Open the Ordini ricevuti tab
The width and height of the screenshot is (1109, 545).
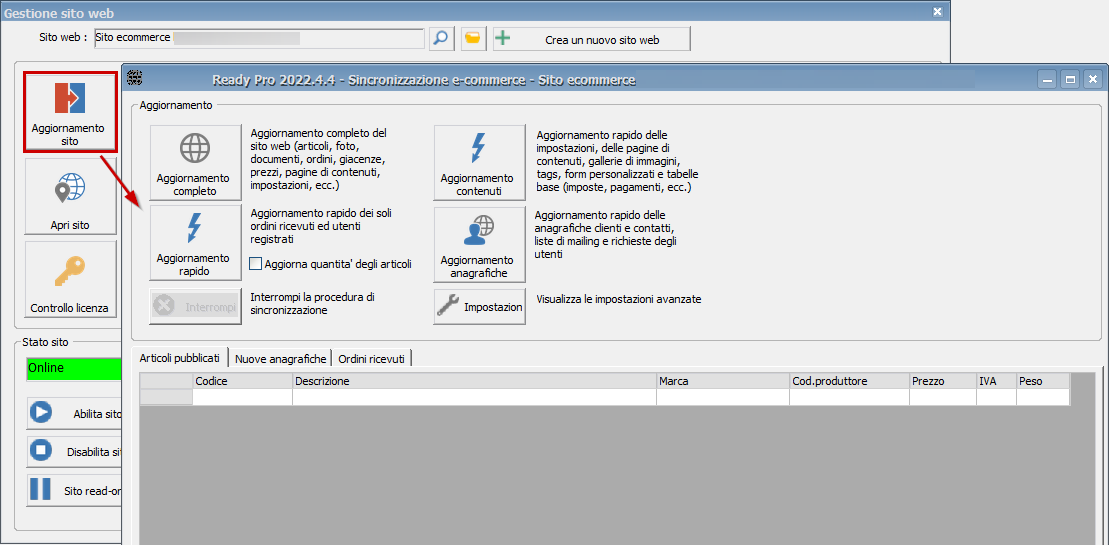pos(371,358)
